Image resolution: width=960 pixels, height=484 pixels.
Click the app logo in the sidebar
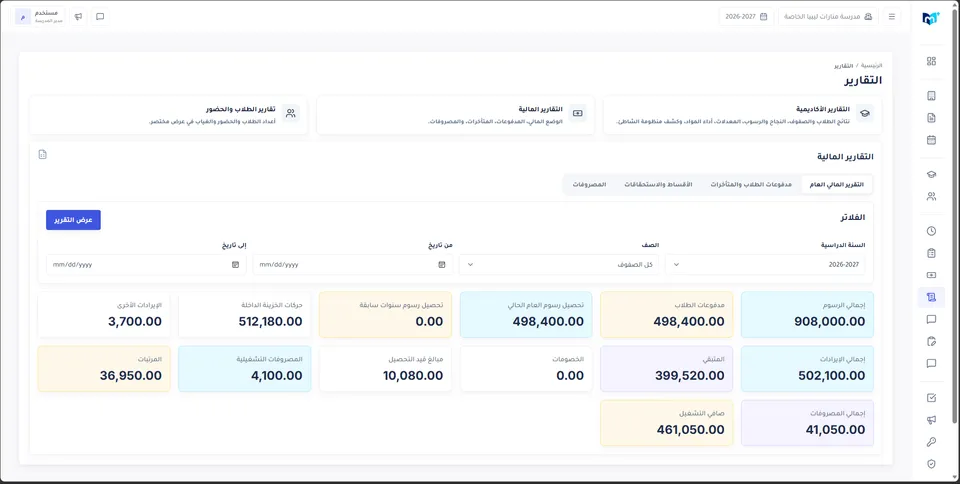pyautogui.click(x=931, y=18)
